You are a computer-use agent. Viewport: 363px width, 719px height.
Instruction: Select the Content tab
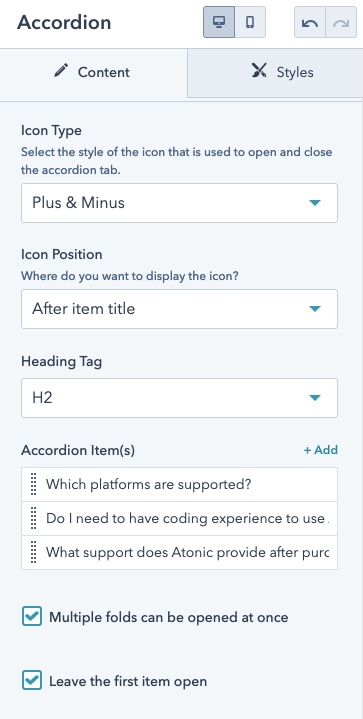[x=94, y=72]
